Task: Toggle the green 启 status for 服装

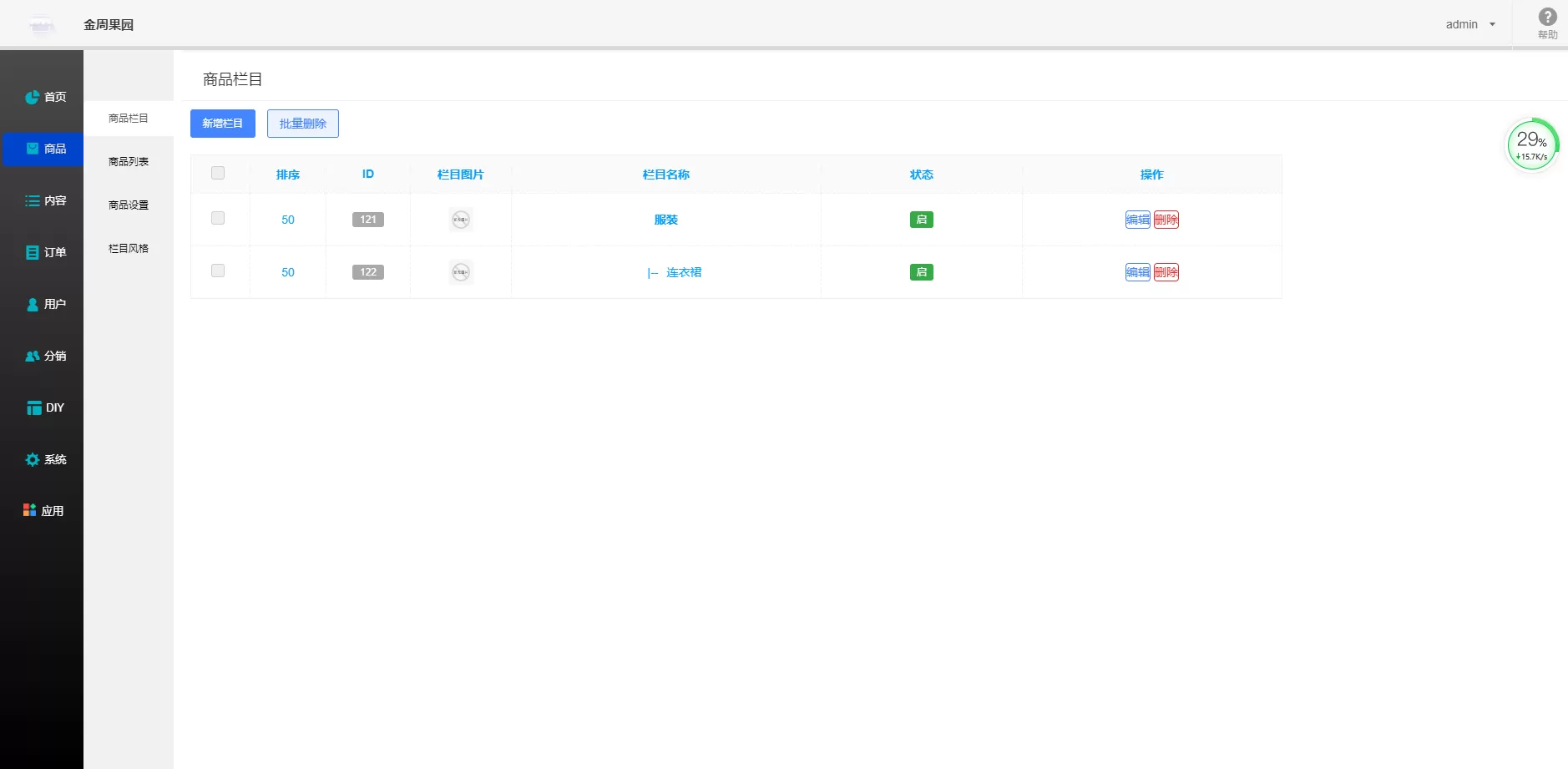Action: [x=921, y=220]
